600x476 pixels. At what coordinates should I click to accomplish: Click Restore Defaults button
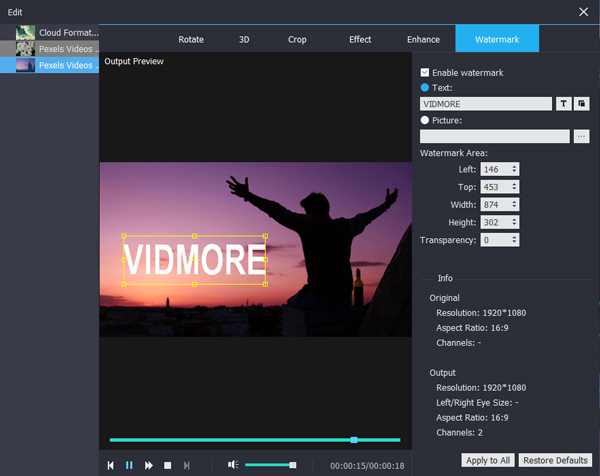555,460
